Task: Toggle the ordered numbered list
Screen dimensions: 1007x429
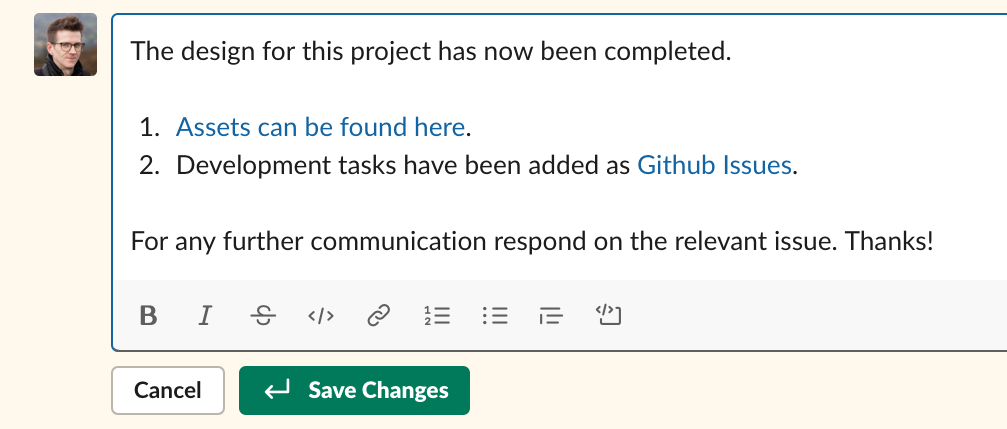Action: click(437, 315)
